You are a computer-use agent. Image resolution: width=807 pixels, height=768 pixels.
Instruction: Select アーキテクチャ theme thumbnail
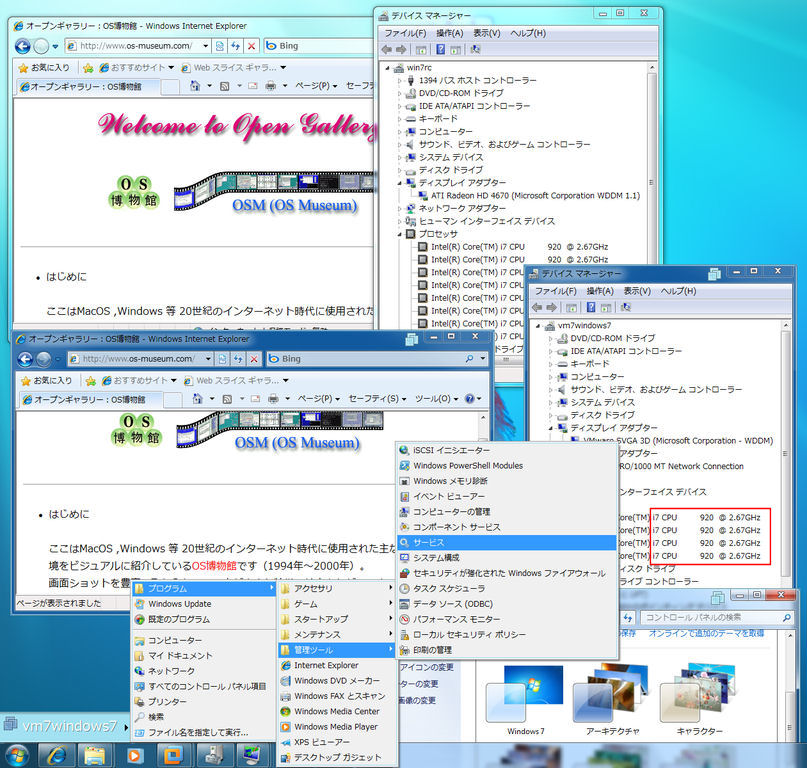tap(612, 701)
